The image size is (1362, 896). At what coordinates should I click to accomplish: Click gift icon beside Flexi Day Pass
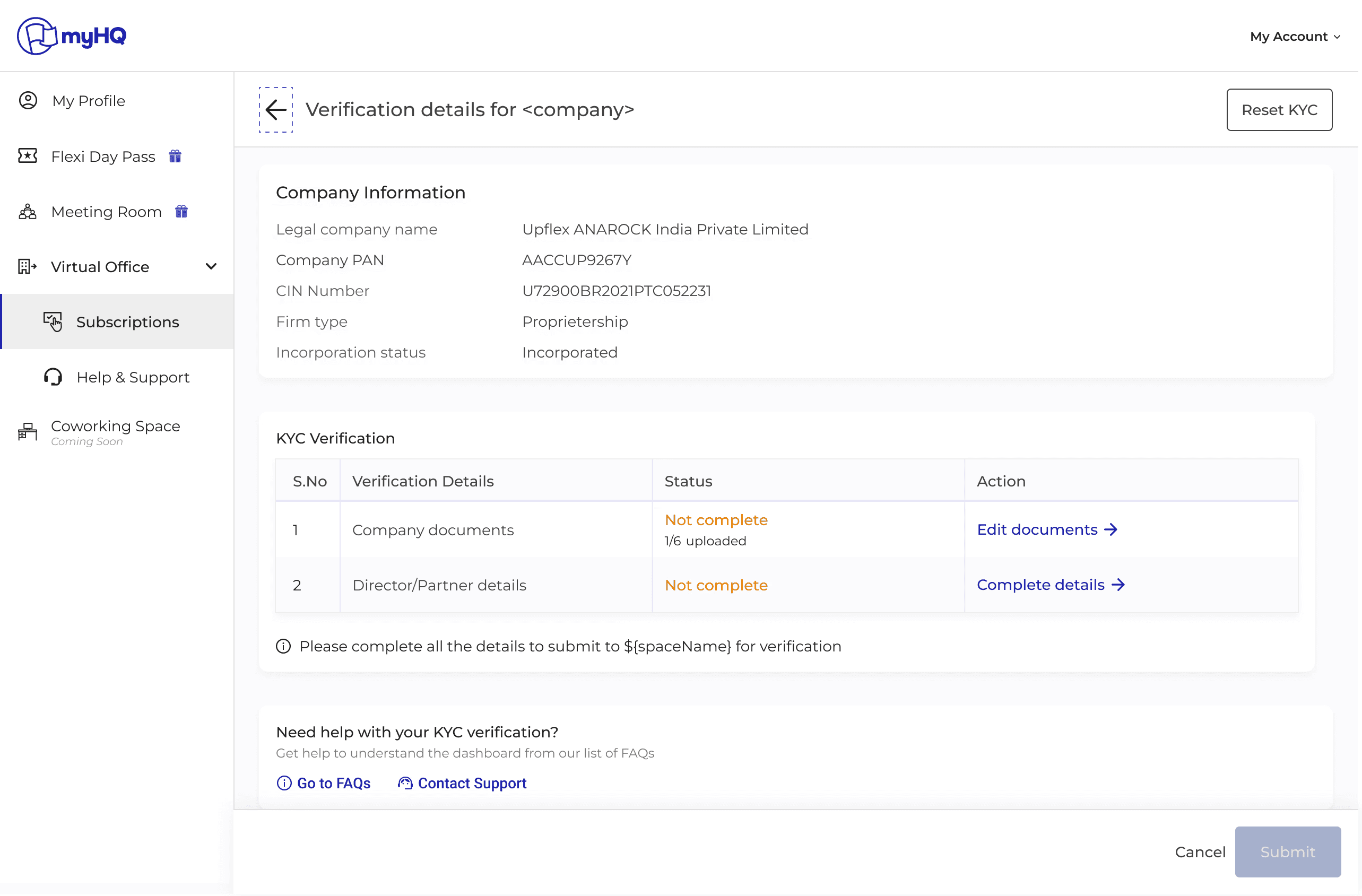coord(175,156)
